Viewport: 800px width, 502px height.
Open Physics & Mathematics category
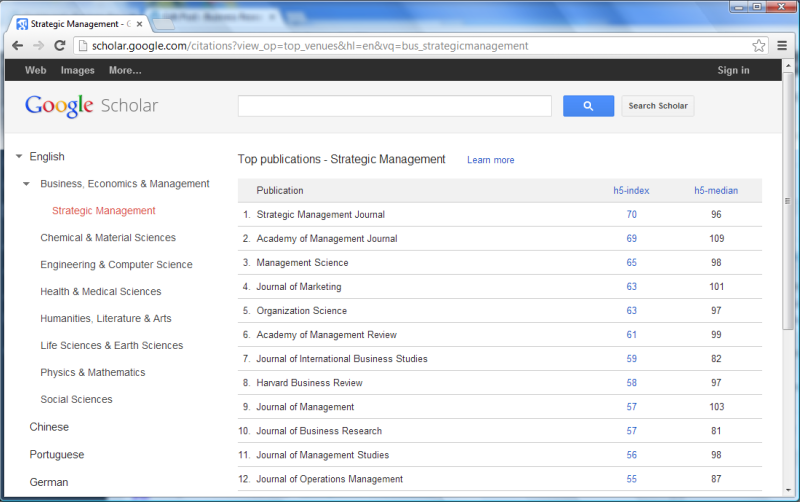coord(92,372)
